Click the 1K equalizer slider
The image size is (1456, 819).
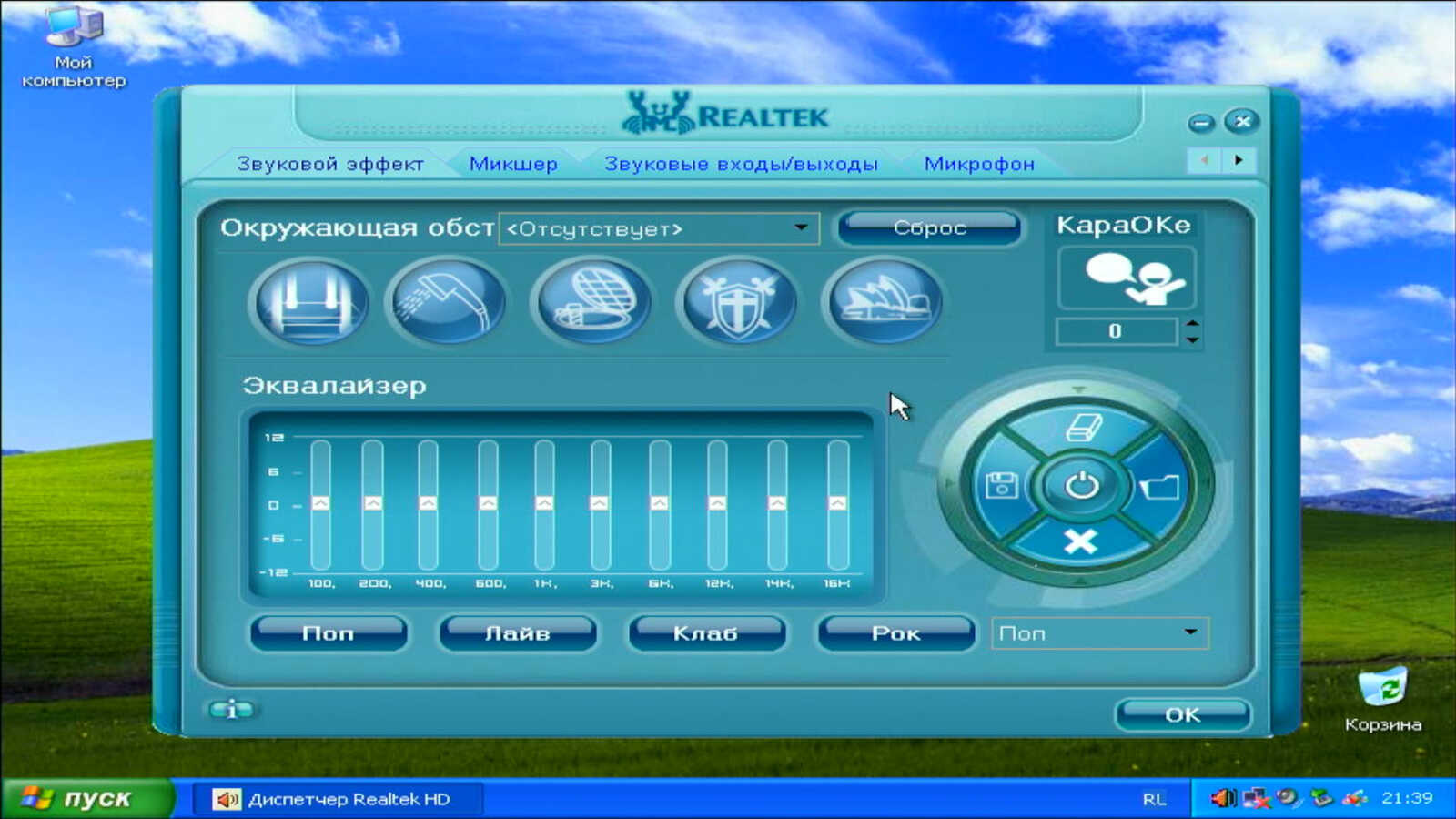[x=544, y=504]
